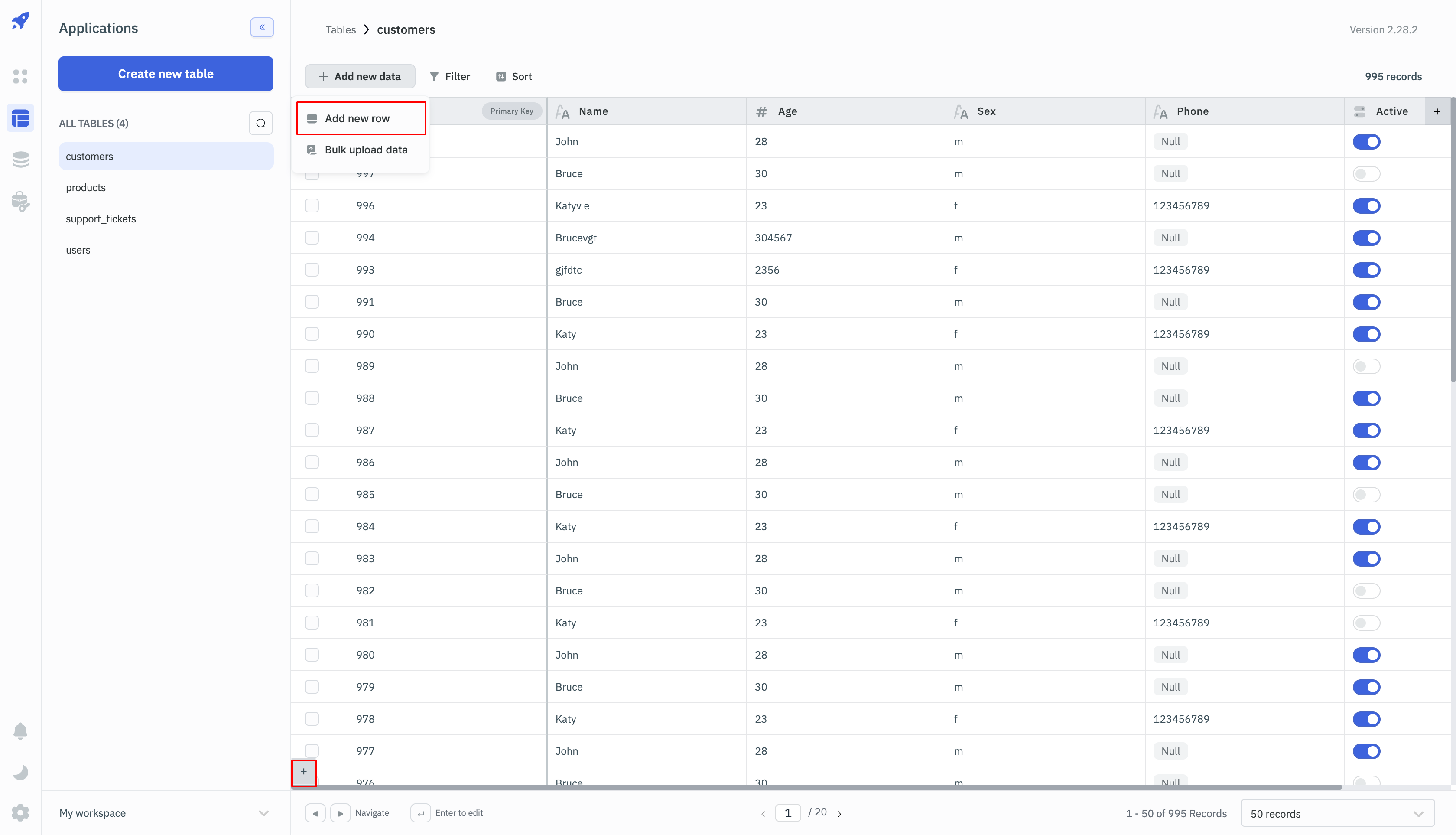This screenshot has height=835, width=1456.
Task: Open the Apps grid icon in sidebar
Action: [21, 76]
